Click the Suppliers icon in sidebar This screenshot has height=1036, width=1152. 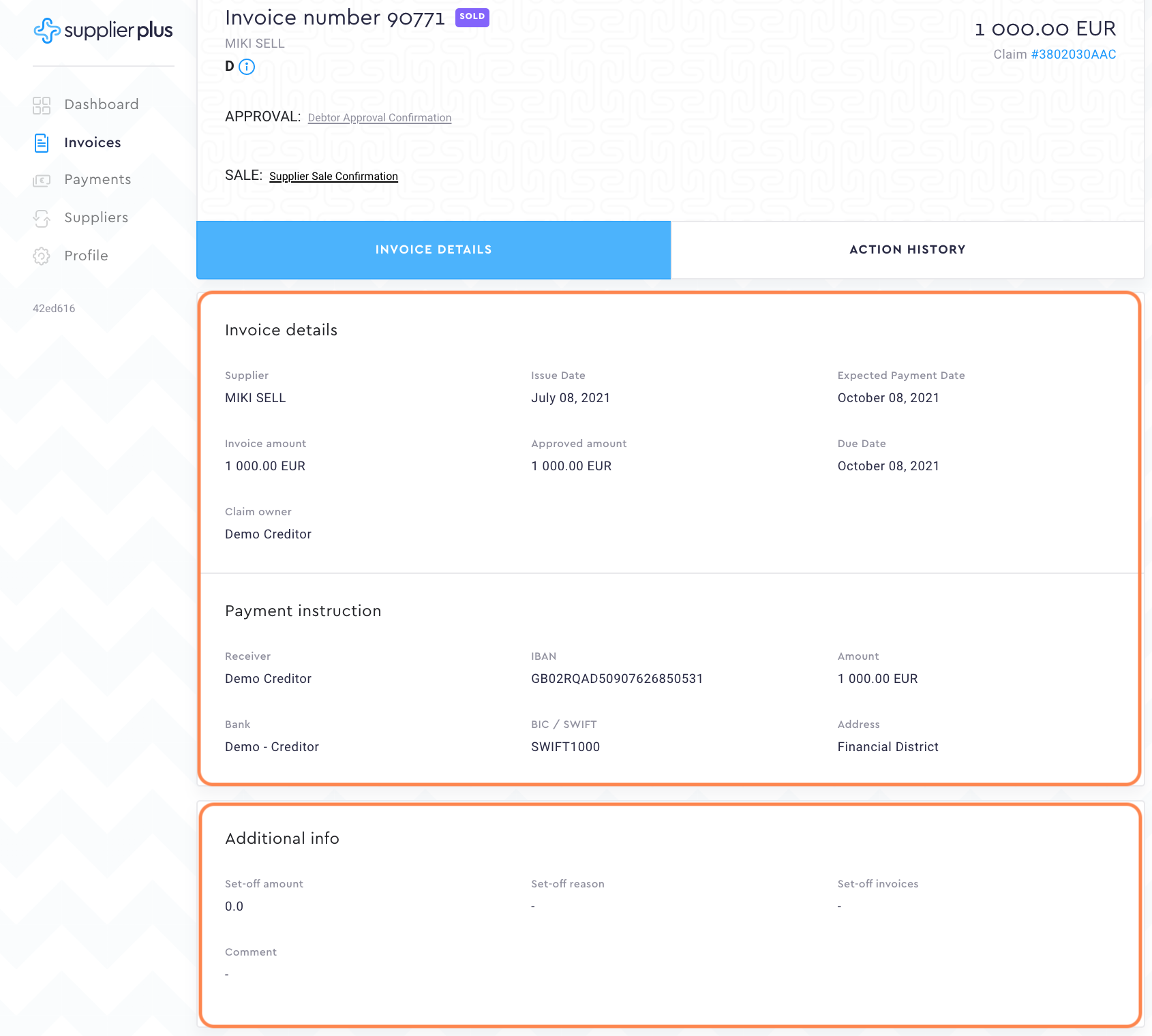42,218
